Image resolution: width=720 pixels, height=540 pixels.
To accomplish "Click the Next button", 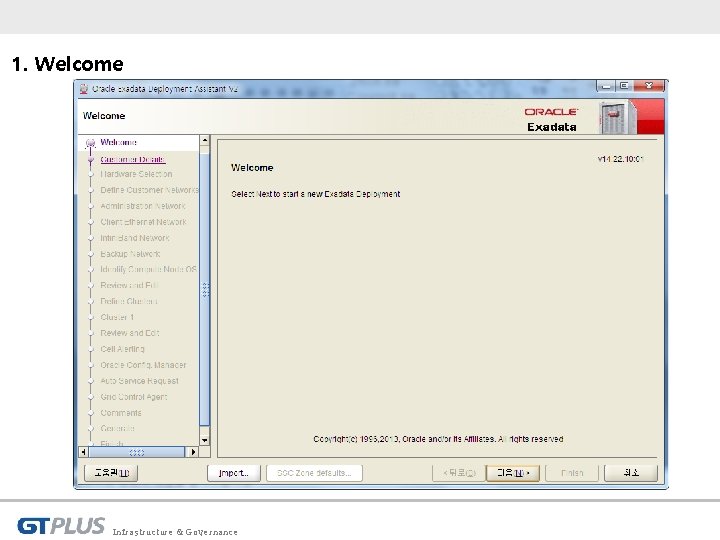I will (x=513, y=472).
